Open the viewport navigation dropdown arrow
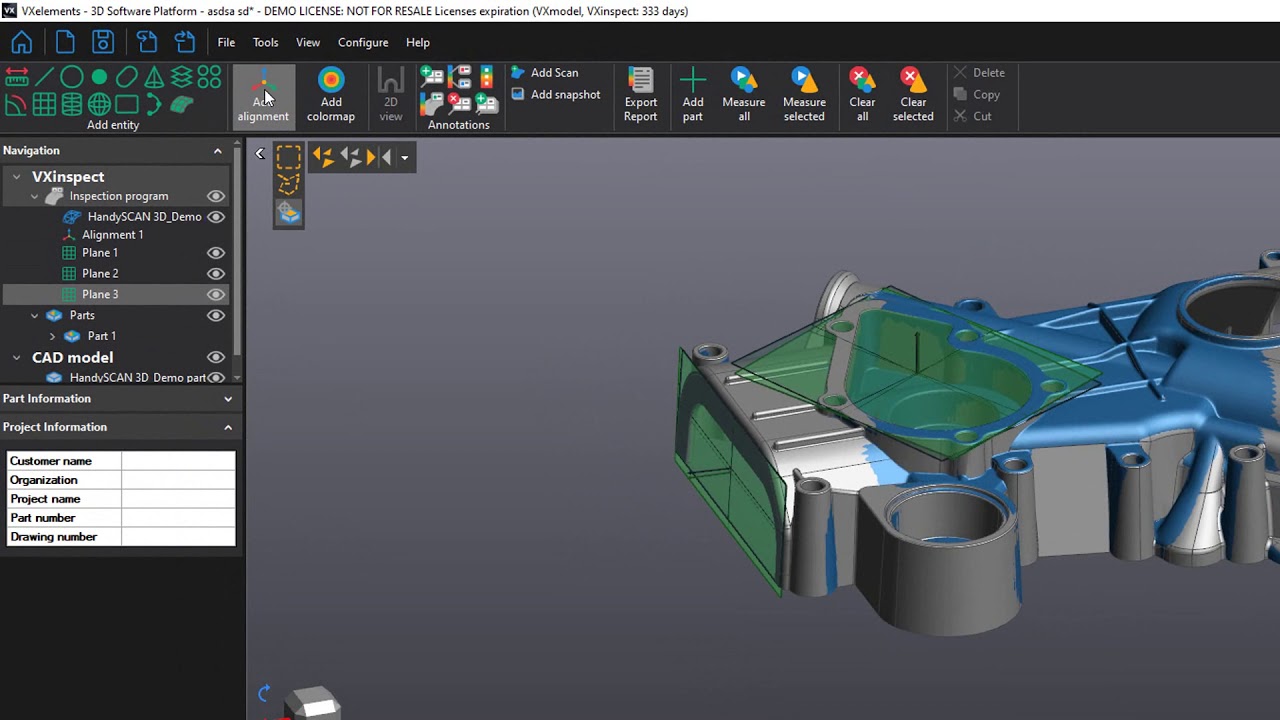The width and height of the screenshot is (1280, 720). [x=404, y=156]
